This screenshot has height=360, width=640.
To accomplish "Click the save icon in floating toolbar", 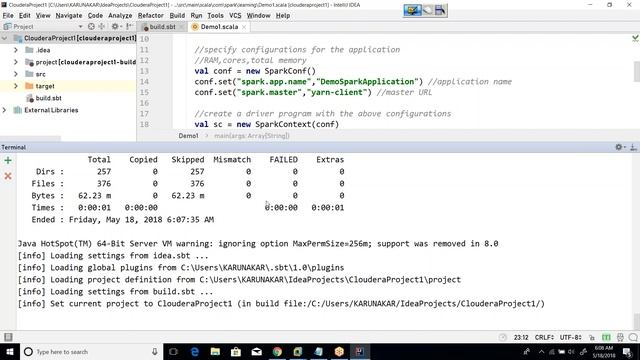I will pos(440,10).
